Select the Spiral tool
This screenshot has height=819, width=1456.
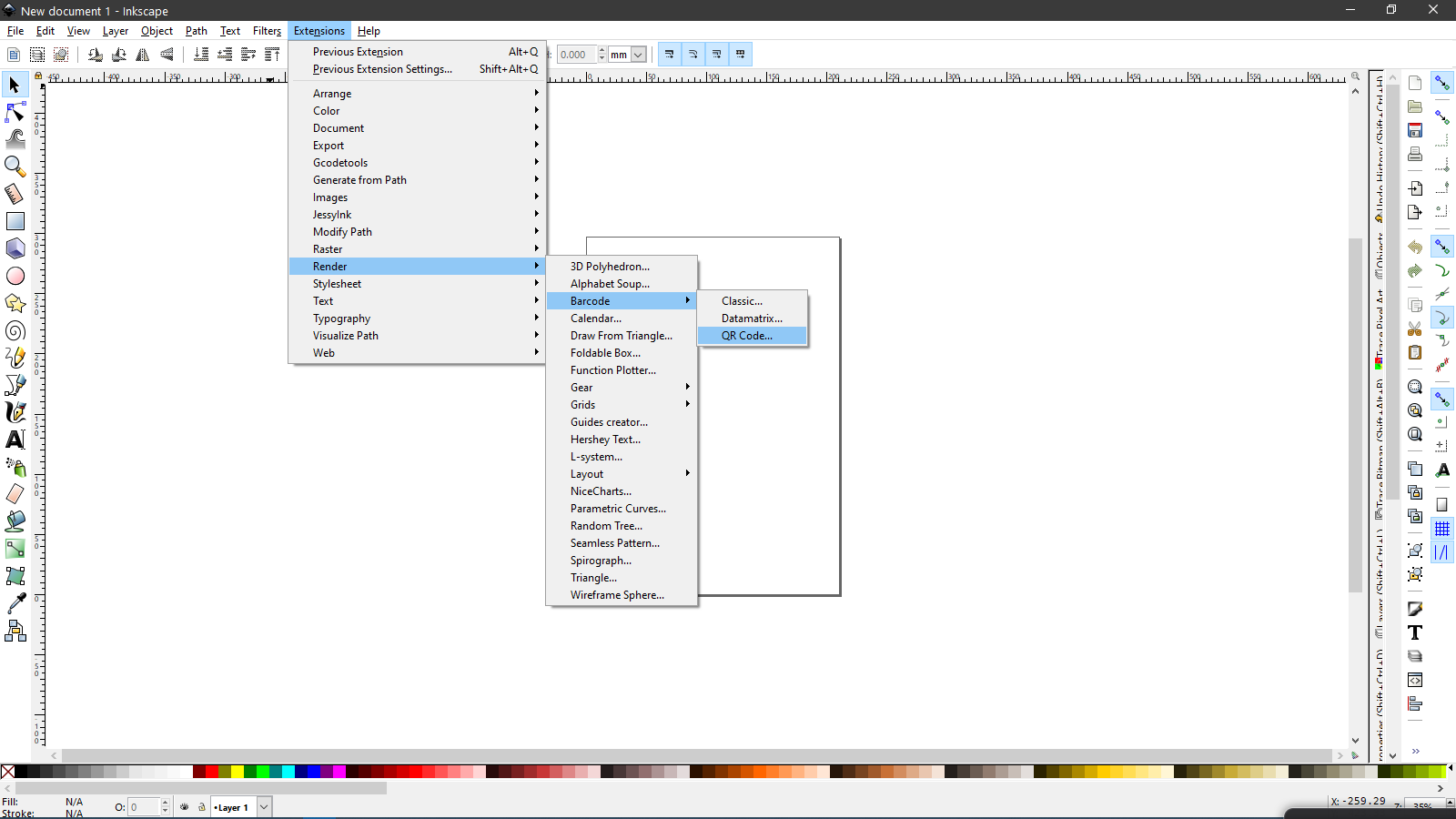pos(15,330)
